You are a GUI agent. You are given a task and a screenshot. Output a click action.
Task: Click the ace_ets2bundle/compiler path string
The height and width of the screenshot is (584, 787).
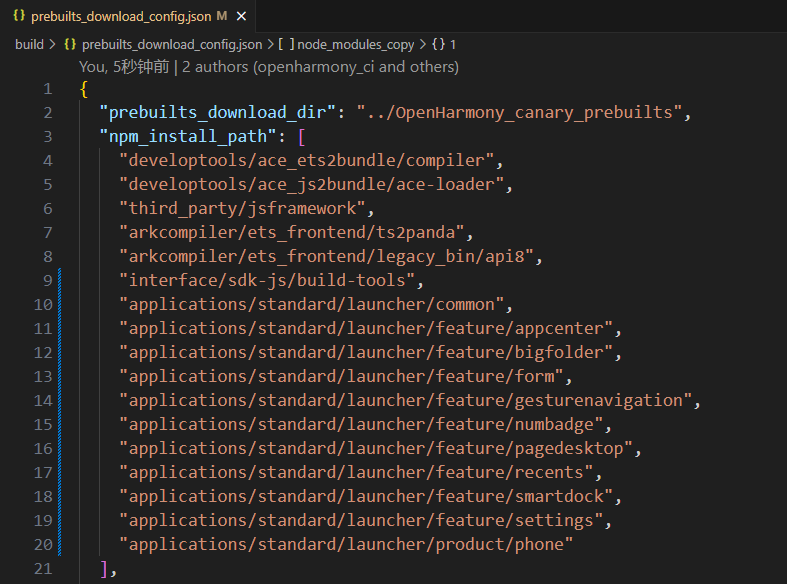click(306, 161)
